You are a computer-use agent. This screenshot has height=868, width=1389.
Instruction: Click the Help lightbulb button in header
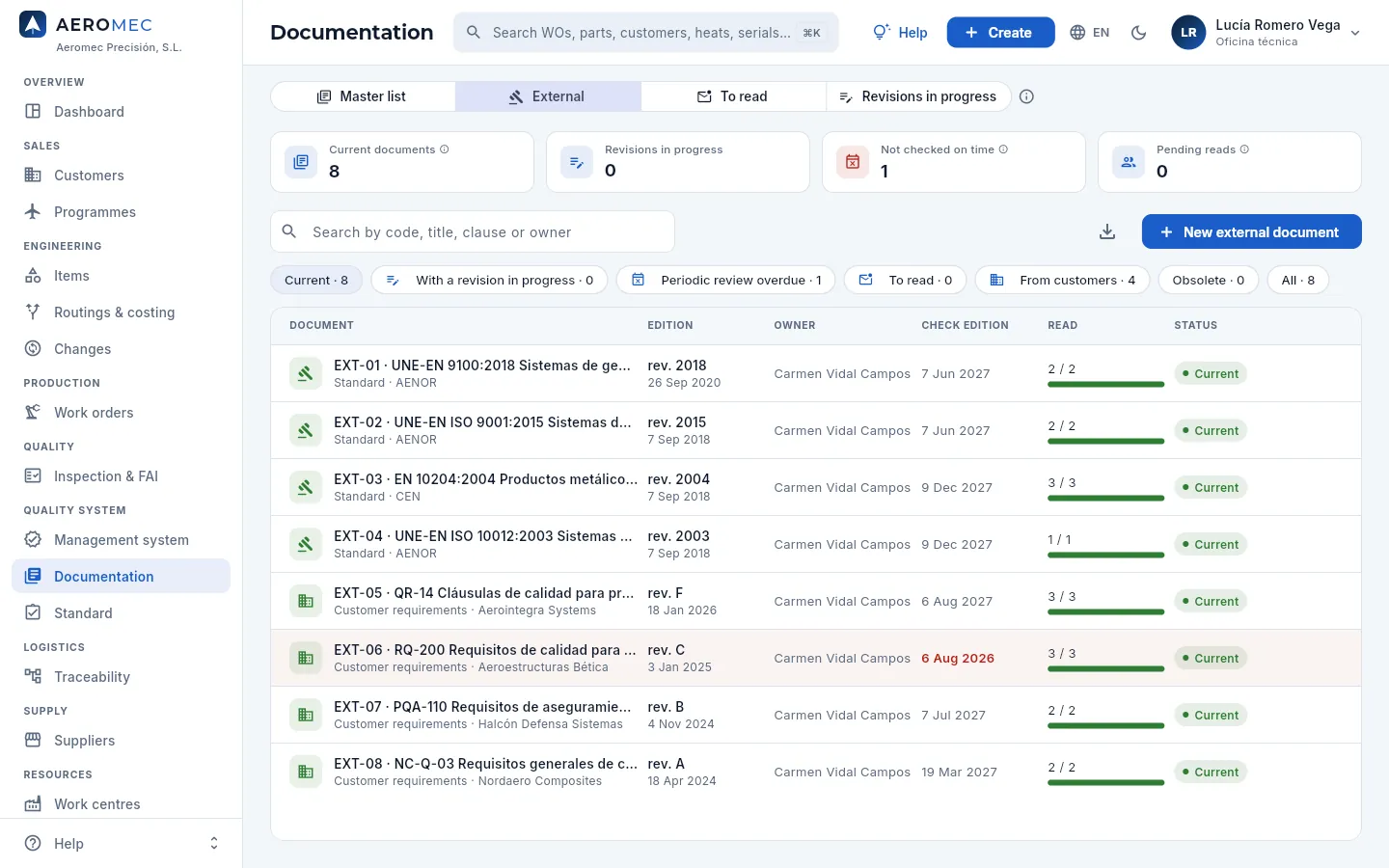(900, 33)
